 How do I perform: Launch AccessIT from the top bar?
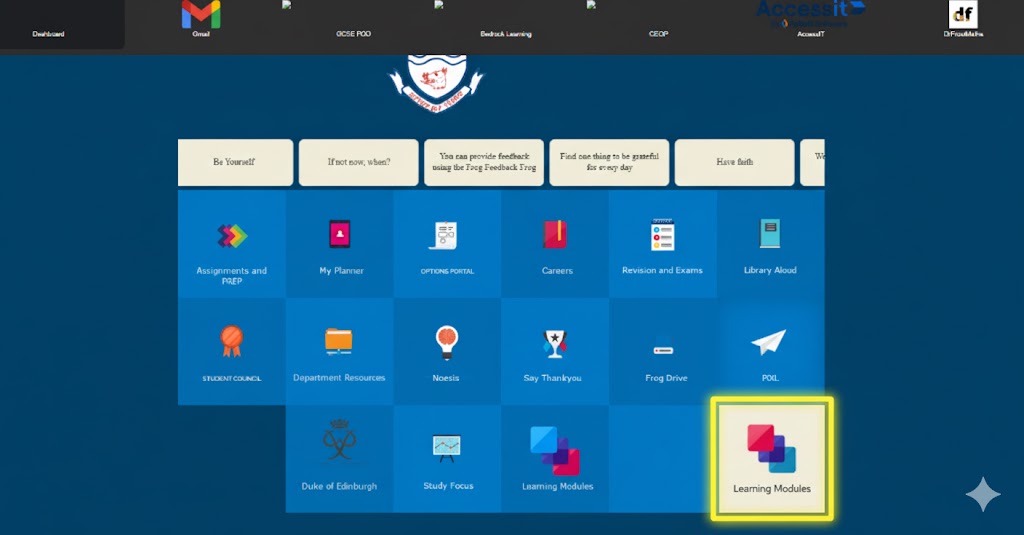pyautogui.click(x=810, y=20)
